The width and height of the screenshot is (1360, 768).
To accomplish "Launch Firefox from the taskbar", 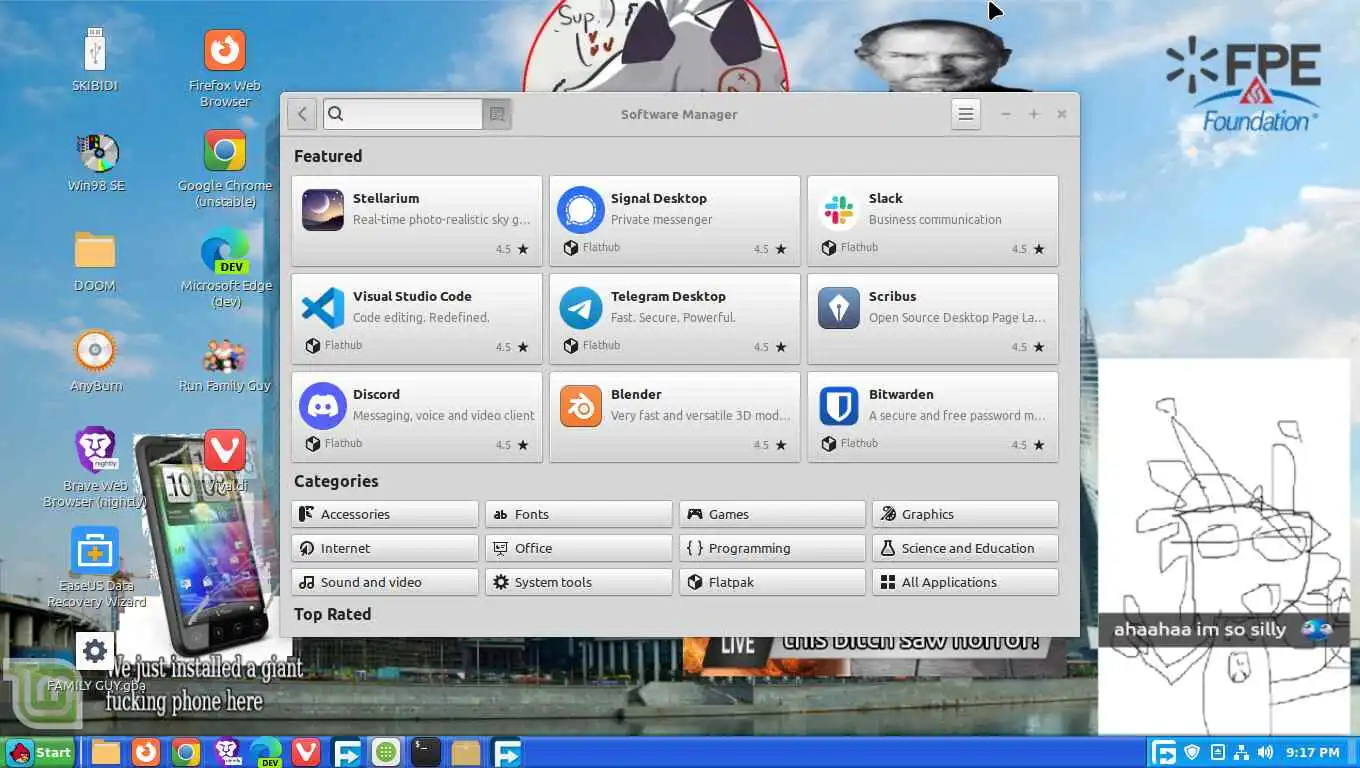I will click(146, 752).
